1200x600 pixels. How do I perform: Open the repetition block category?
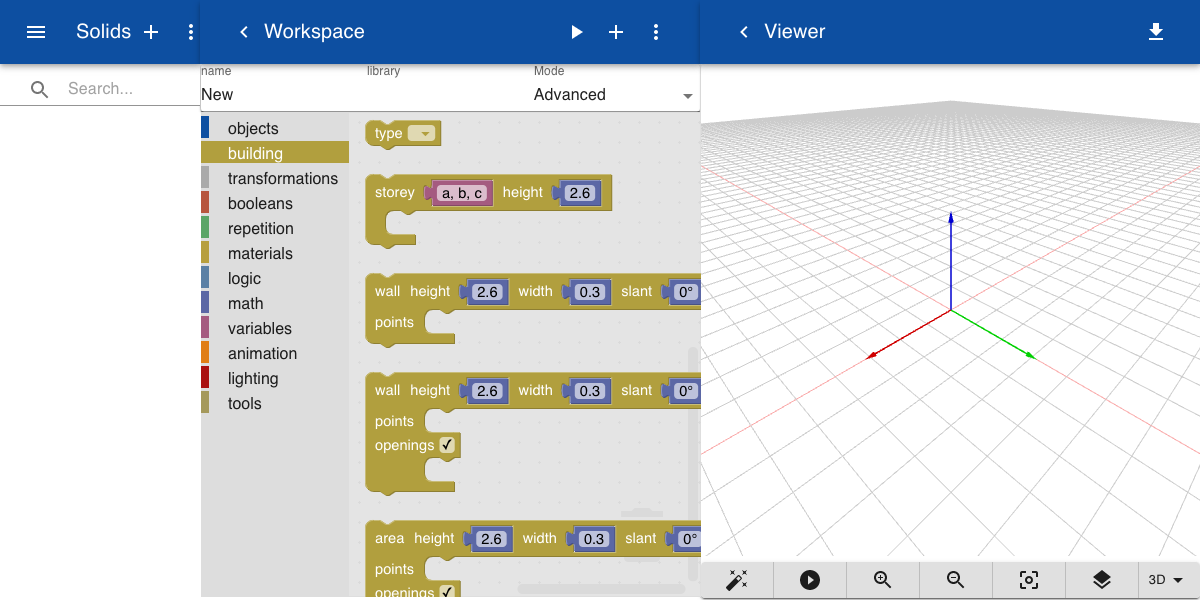pos(275,228)
